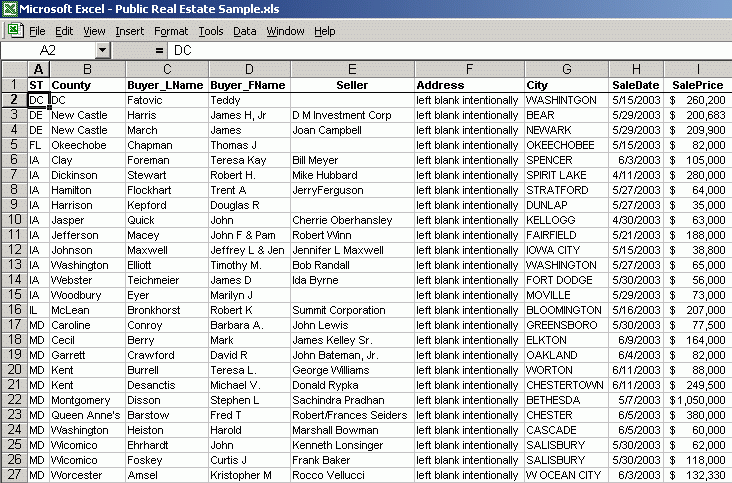The height and width of the screenshot is (483, 732).
Task: Select column F header
Action: tap(469, 69)
